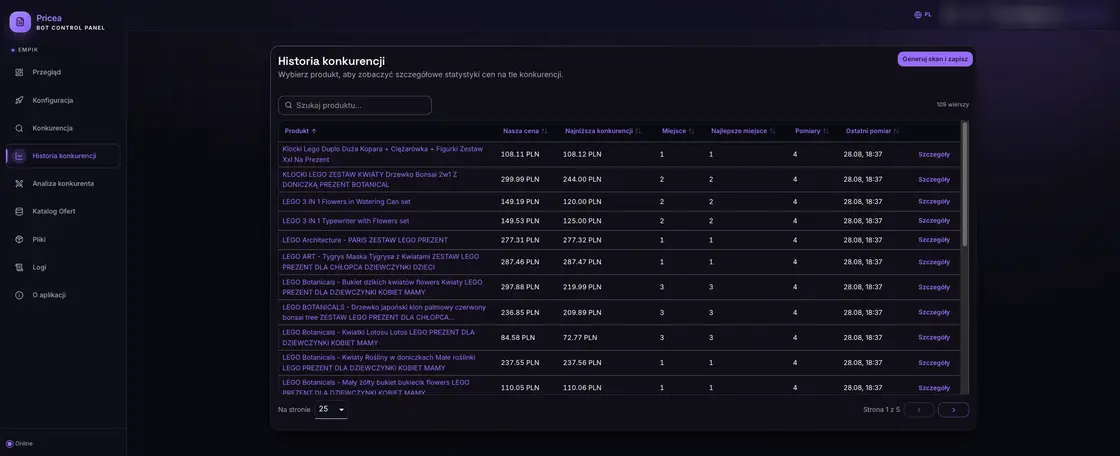Viewport: 1120px width, 456px height.
Task: Open product KLOCKI LEGO ZESTAW KWIATY Drzewko Bonsai
Action: coord(370,179)
